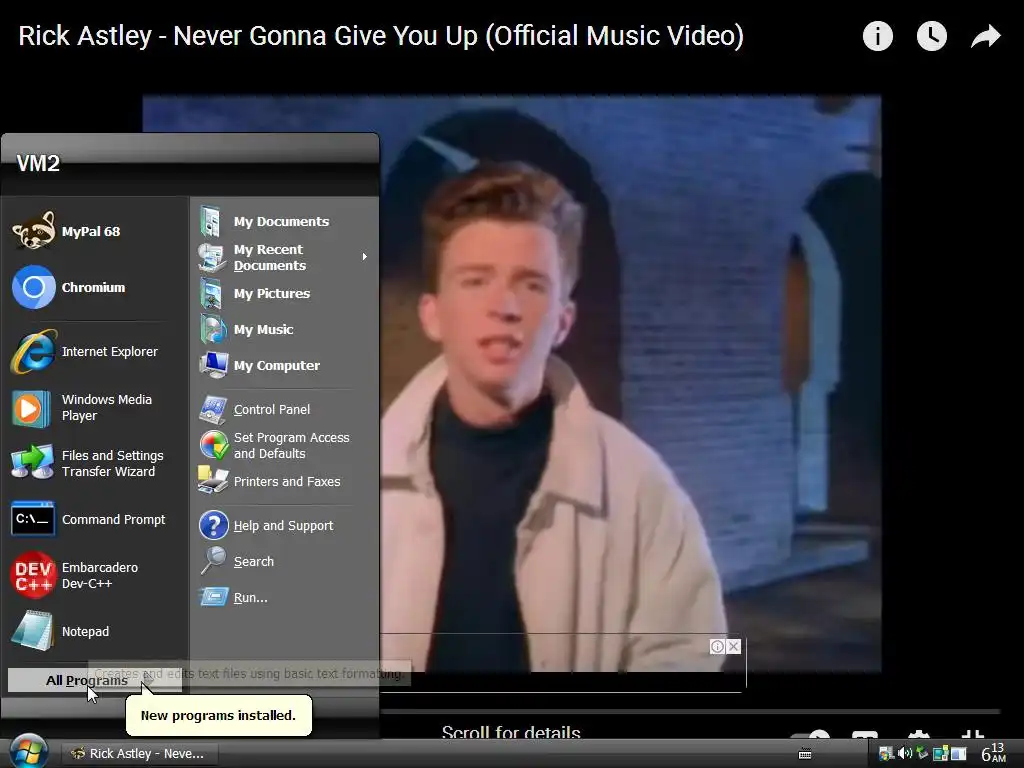Click the Watch Later clock icon
This screenshot has width=1024, height=768.
click(931, 36)
